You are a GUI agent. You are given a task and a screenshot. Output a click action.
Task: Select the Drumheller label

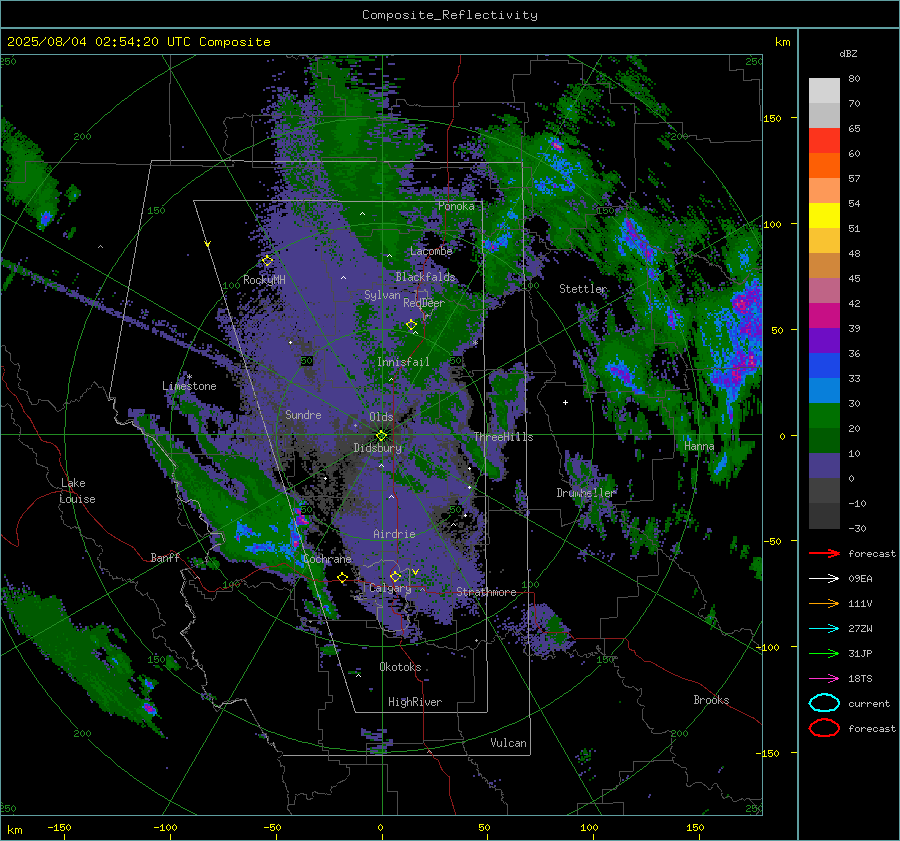585,493
